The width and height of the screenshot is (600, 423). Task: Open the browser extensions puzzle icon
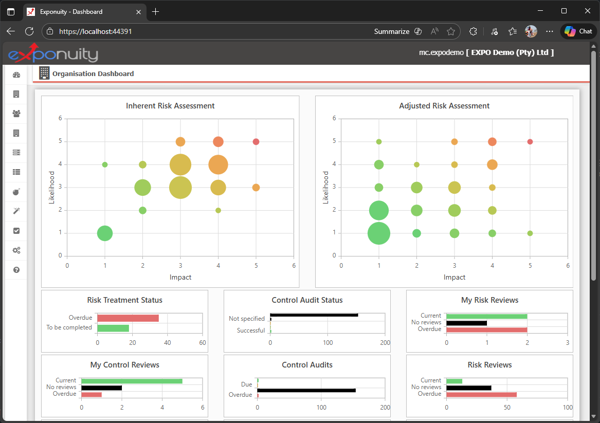[x=474, y=31]
